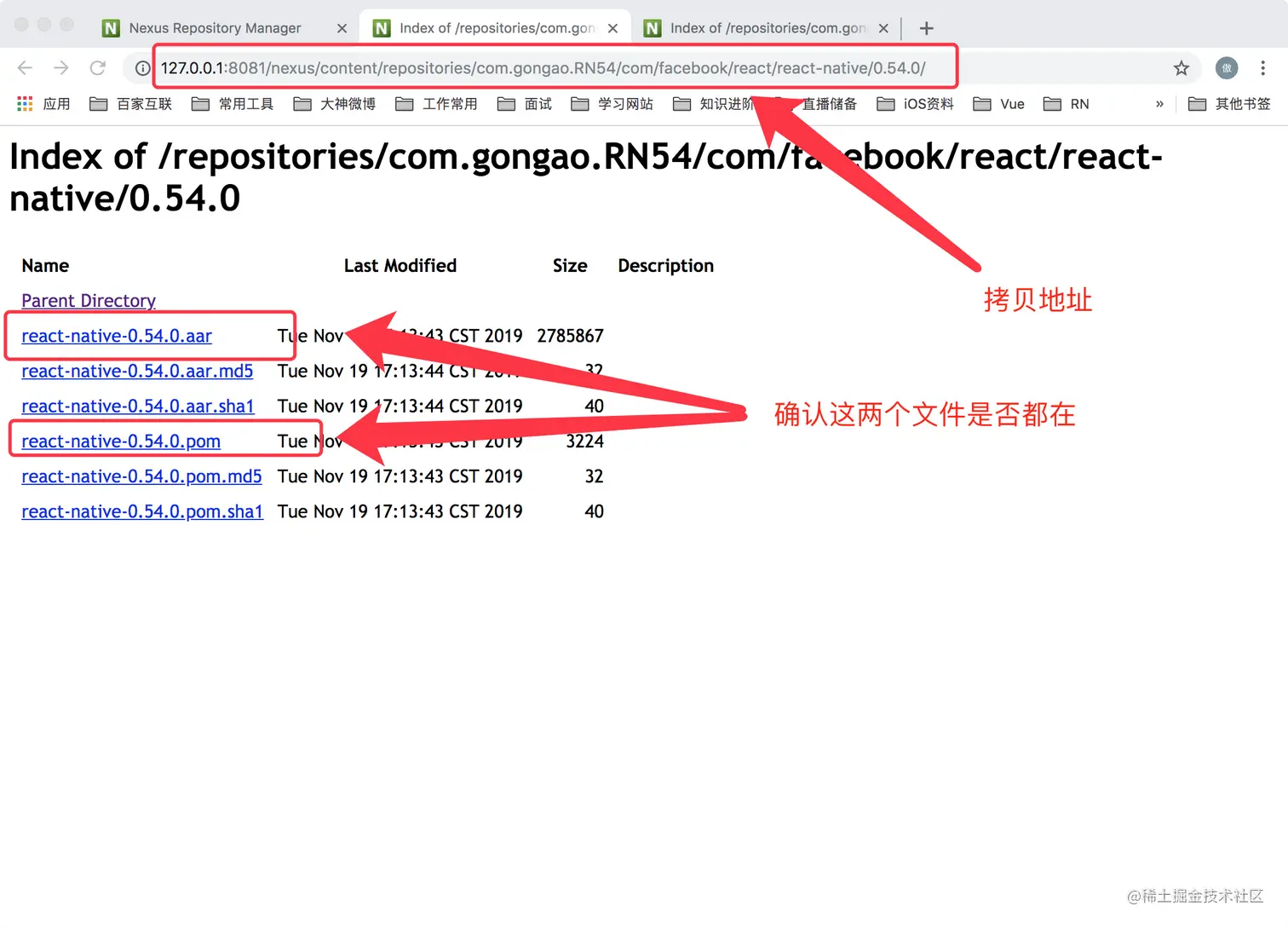Select the 3224 size value
This screenshot has height=929, width=1288.
(585, 441)
